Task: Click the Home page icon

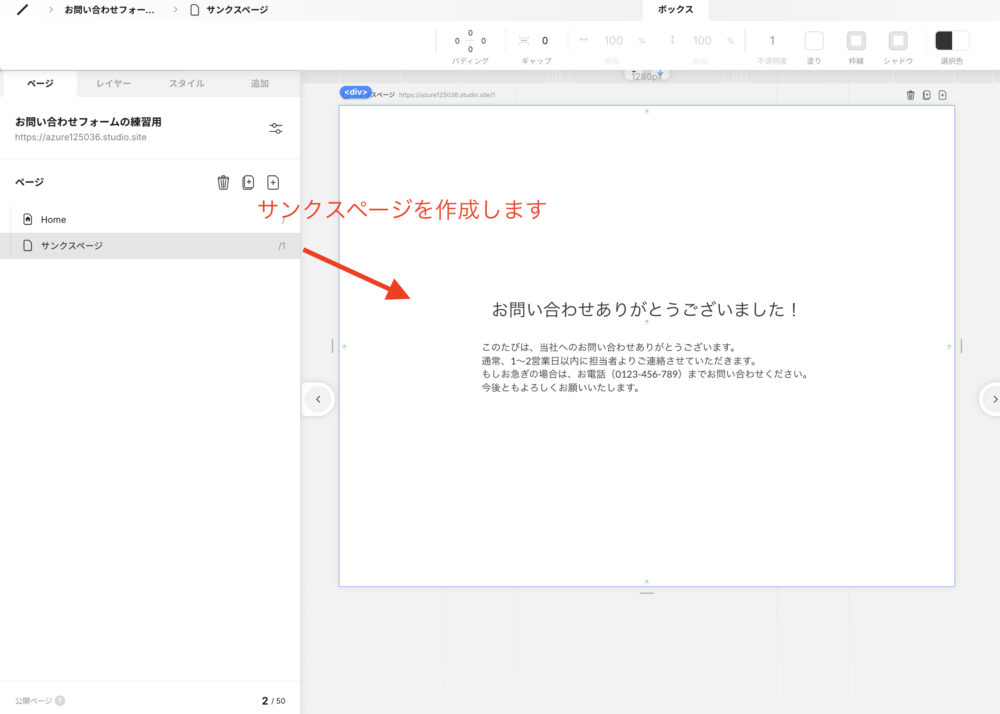Action: (x=27, y=219)
